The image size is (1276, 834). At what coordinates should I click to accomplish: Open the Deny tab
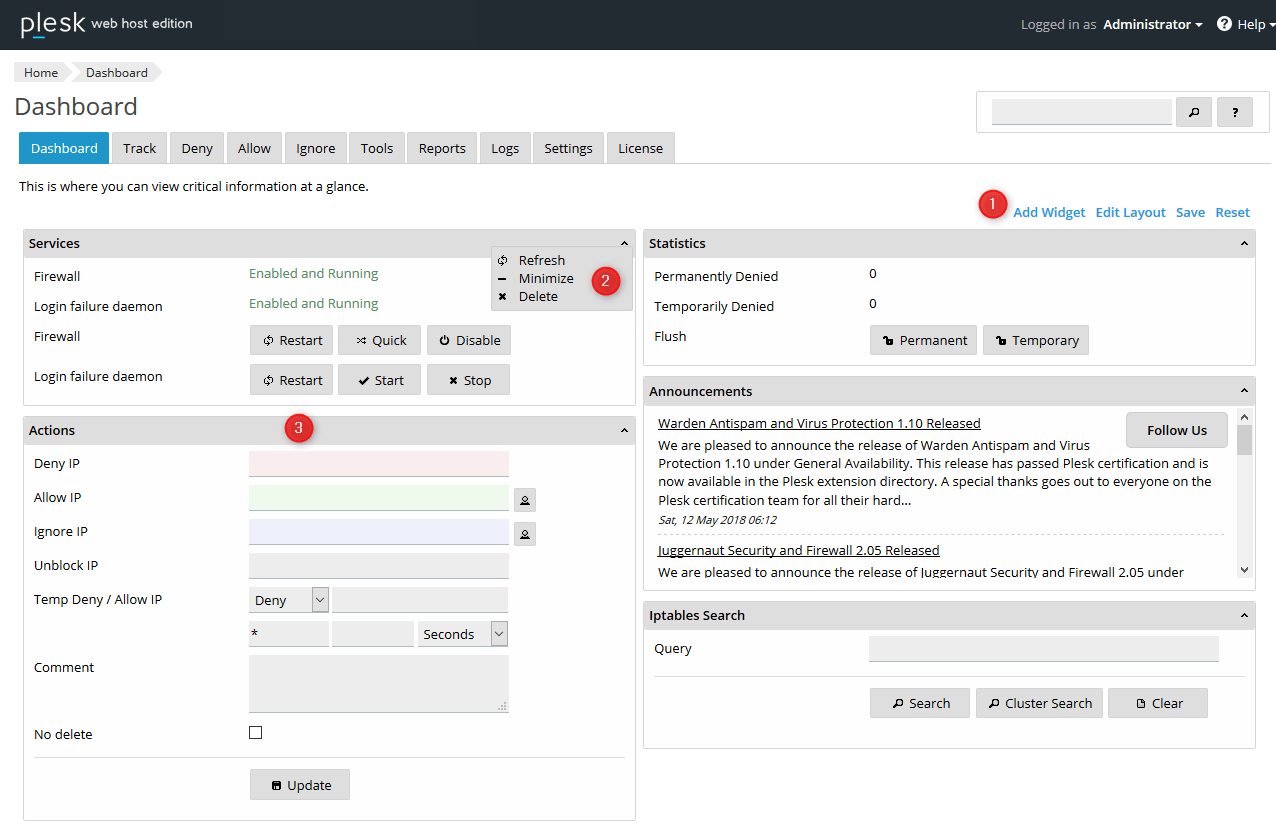[197, 148]
